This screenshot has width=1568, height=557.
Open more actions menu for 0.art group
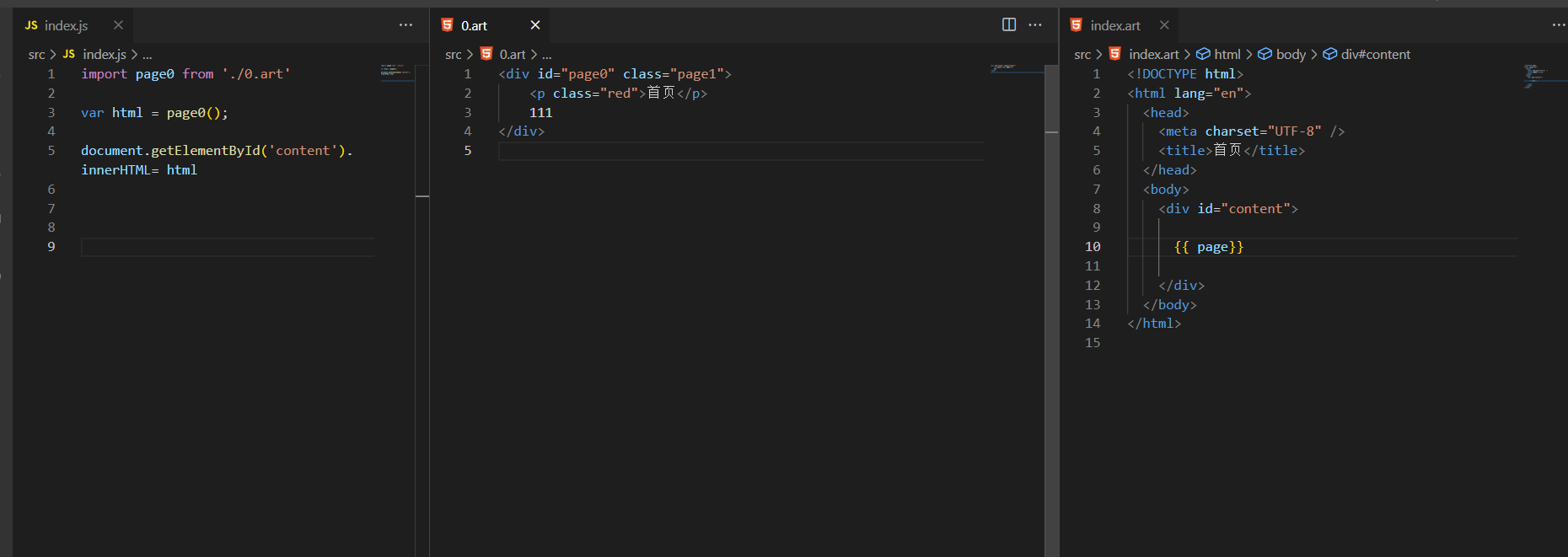coord(1035,24)
